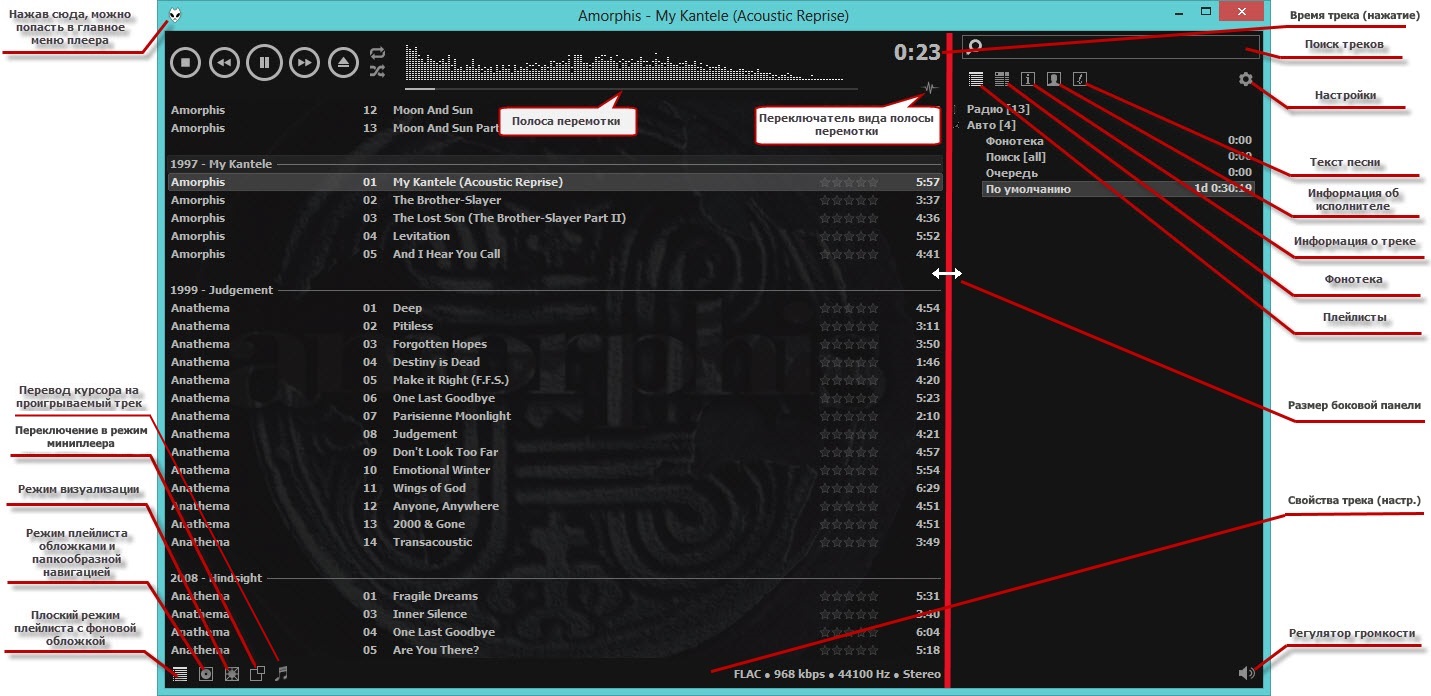Select track Pitiless
The height and width of the screenshot is (696, 1431).
point(555,326)
